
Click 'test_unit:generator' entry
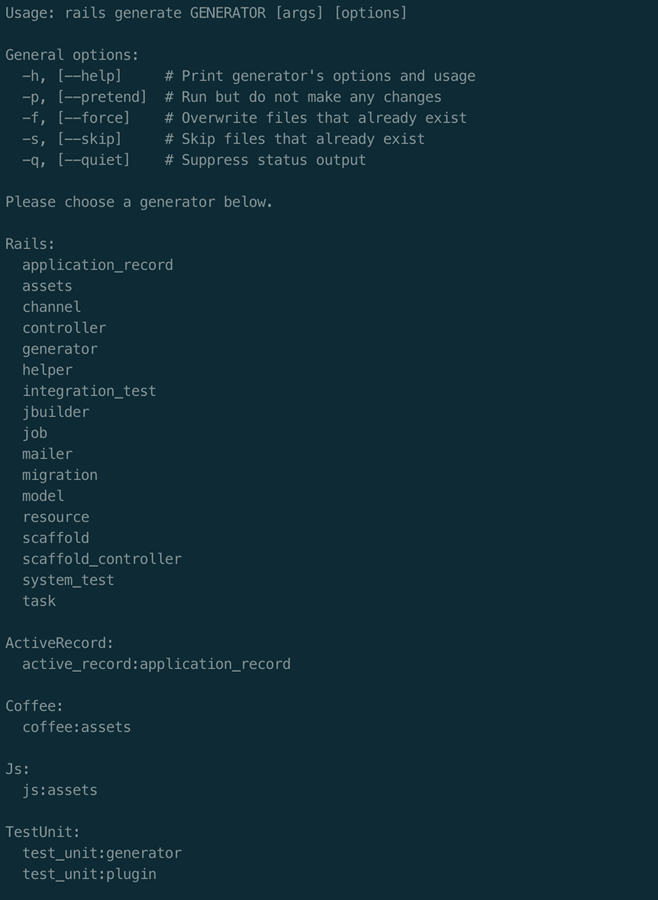click(102, 853)
